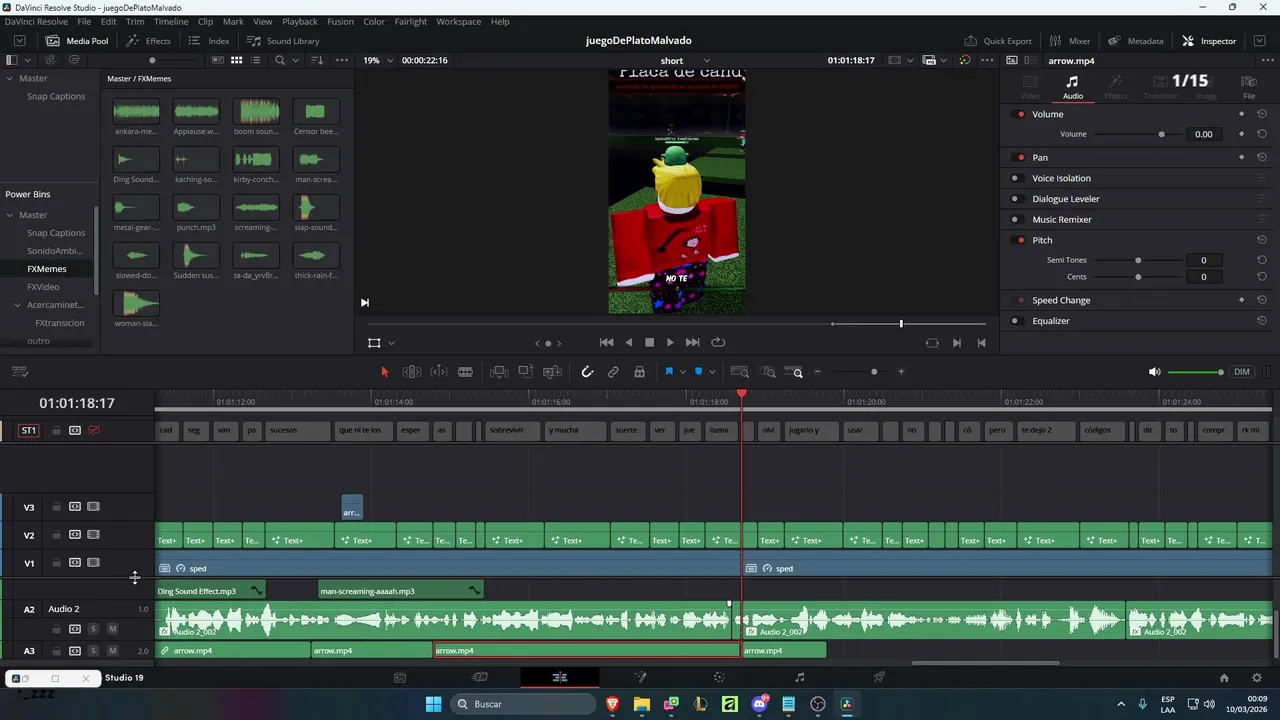Open flag color dropdown arrow

[x=682, y=372]
